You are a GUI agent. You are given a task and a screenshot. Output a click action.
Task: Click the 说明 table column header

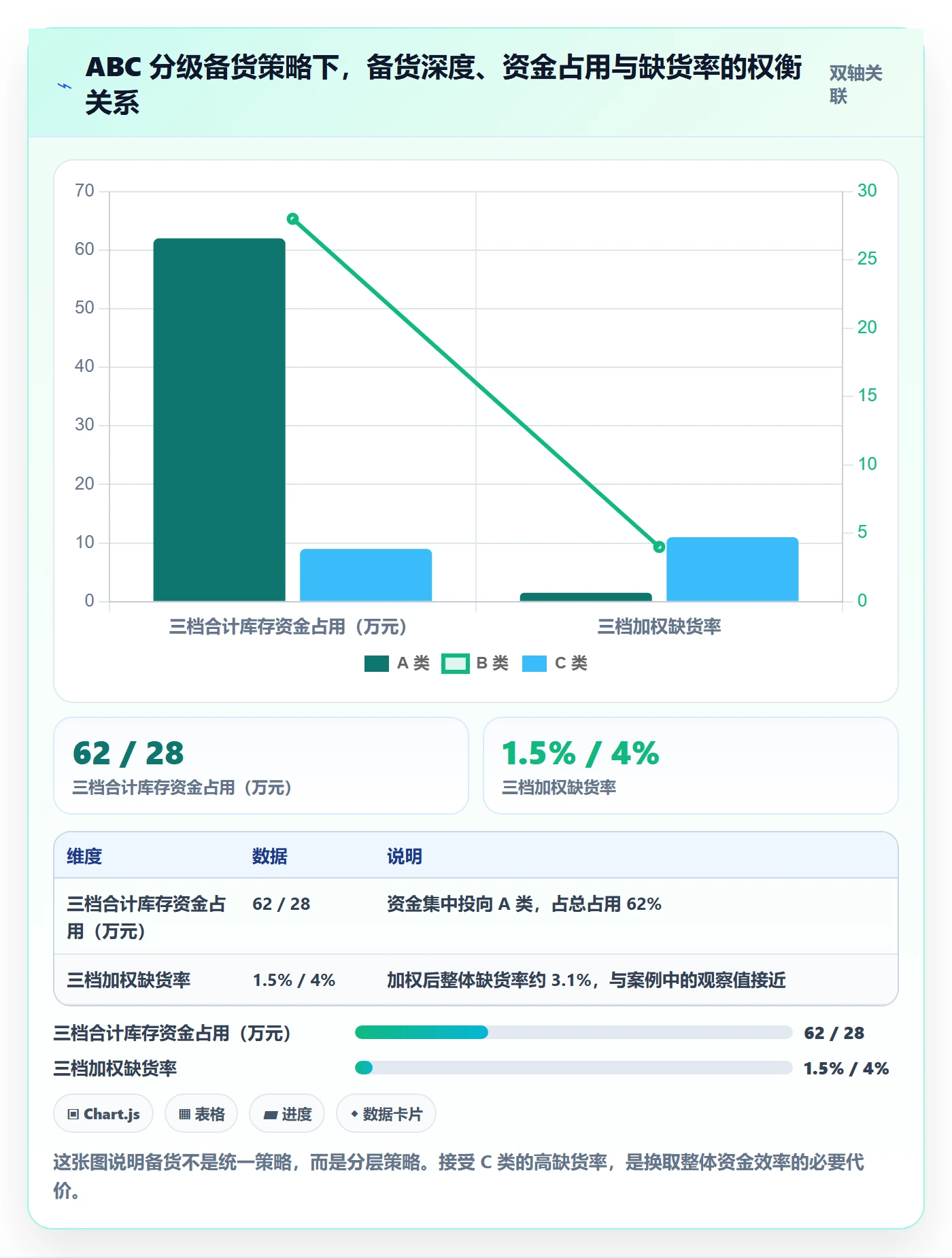[x=405, y=856]
